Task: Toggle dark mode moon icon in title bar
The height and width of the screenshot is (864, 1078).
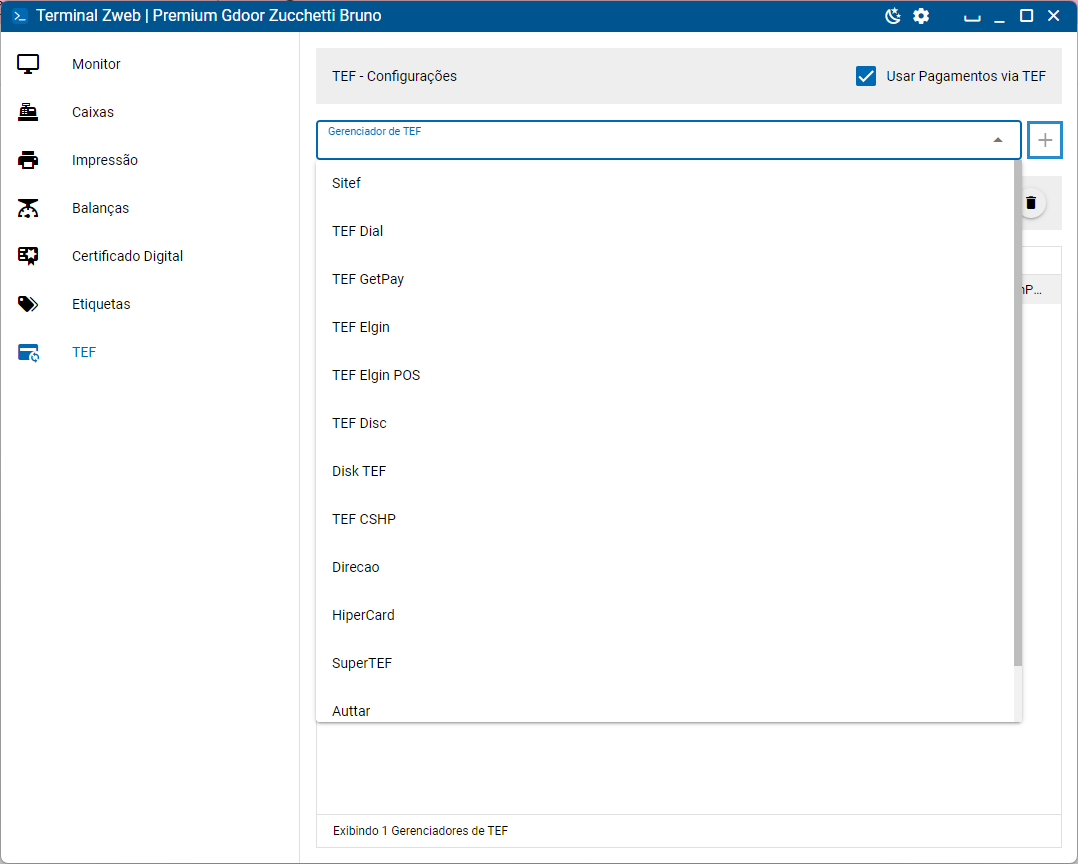Action: click(x=892, y=16)
